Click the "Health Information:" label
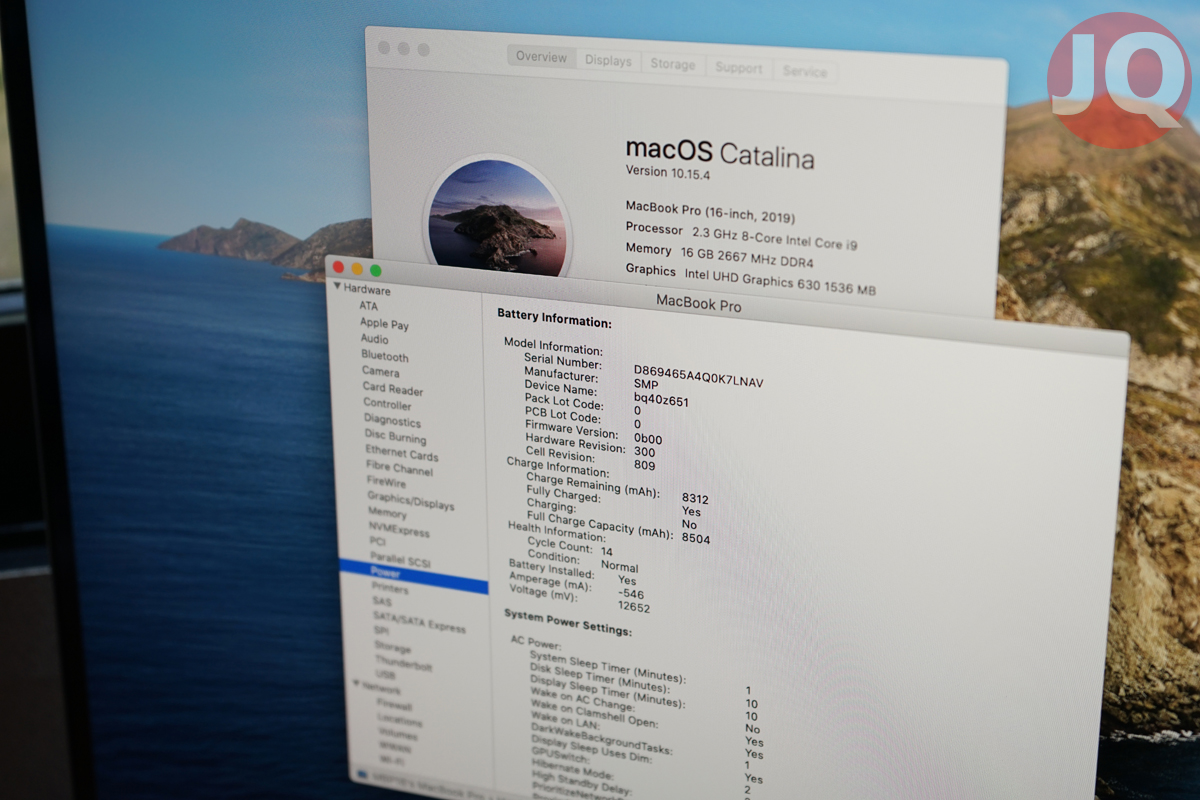Screen dimensions: 1200x800 tap(557, 532)
